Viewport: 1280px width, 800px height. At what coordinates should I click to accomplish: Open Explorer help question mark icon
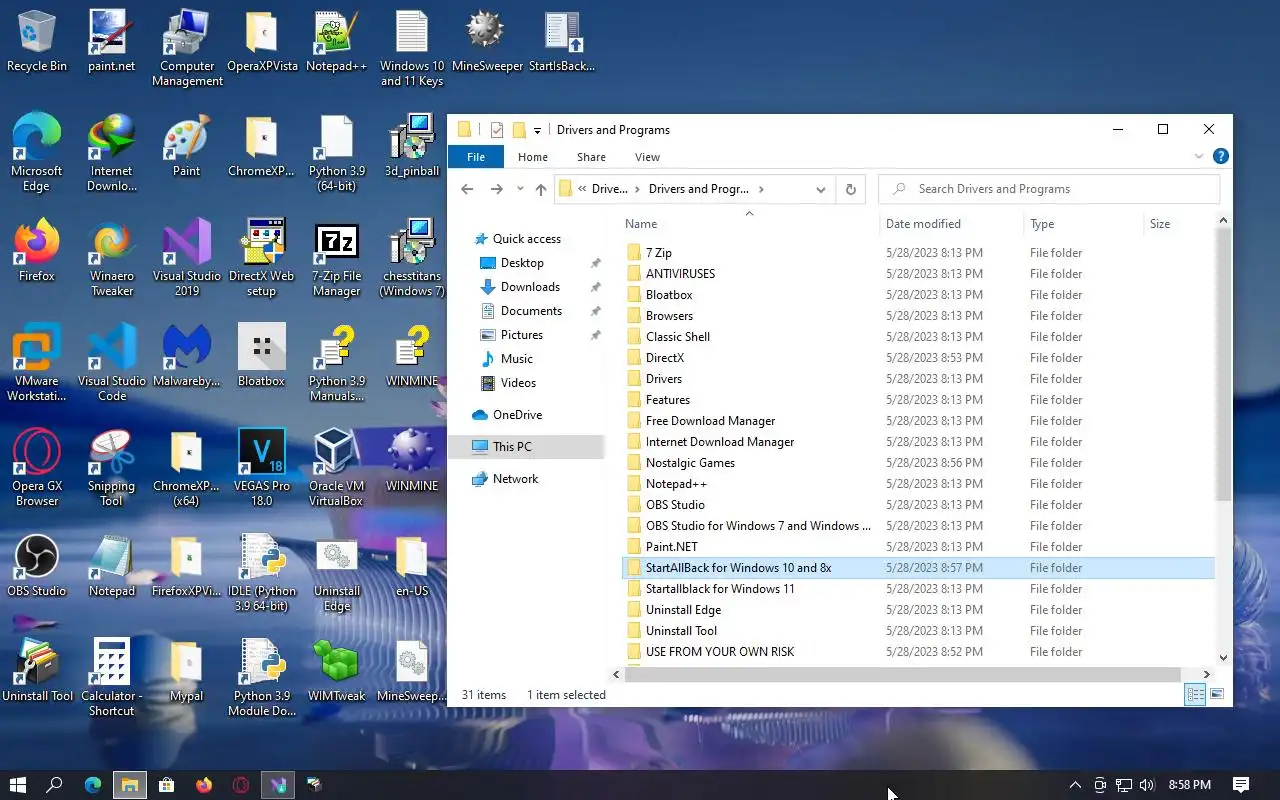[x=1220, y=157]
